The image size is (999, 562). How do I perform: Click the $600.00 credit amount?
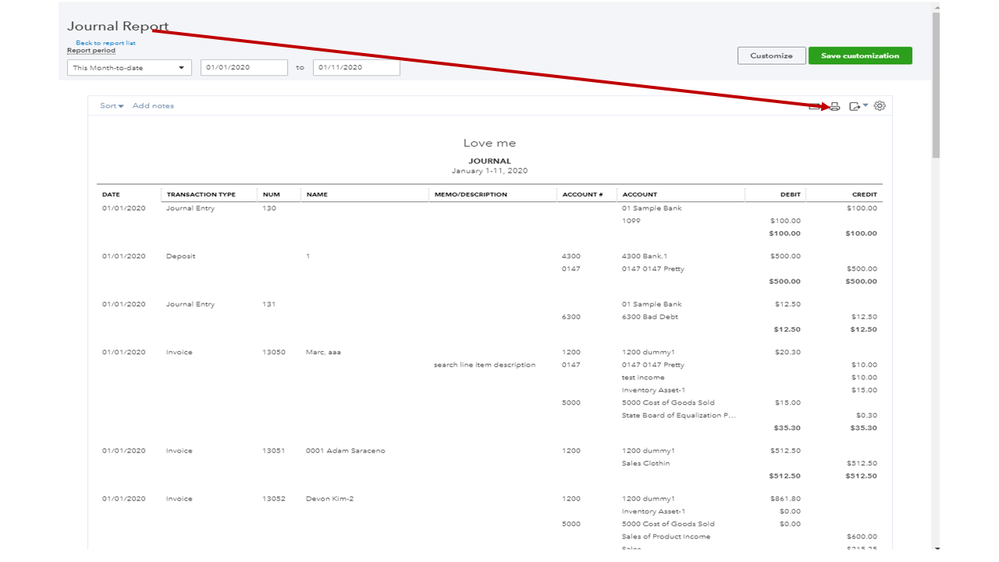click(862, 537)
